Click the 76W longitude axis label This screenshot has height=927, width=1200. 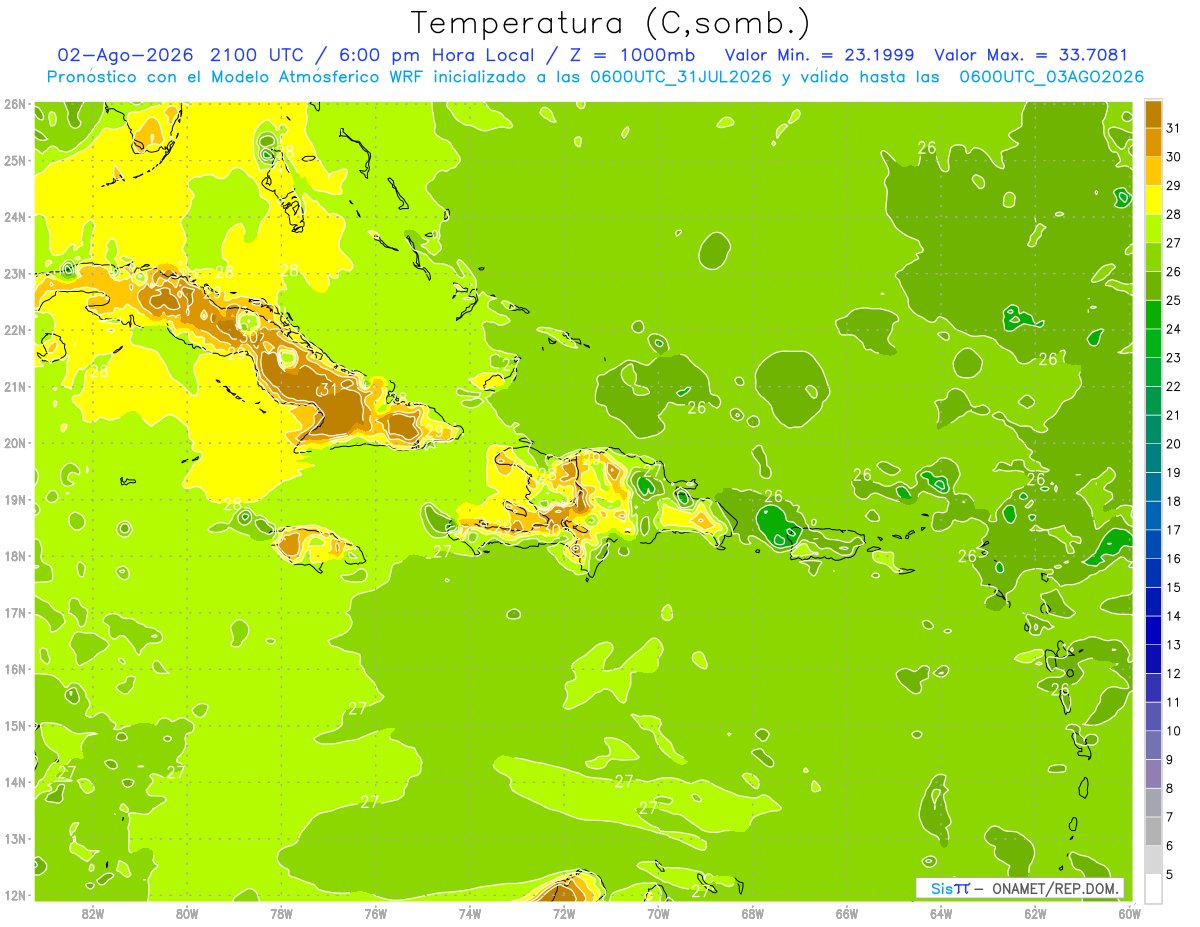coord(376,913)
